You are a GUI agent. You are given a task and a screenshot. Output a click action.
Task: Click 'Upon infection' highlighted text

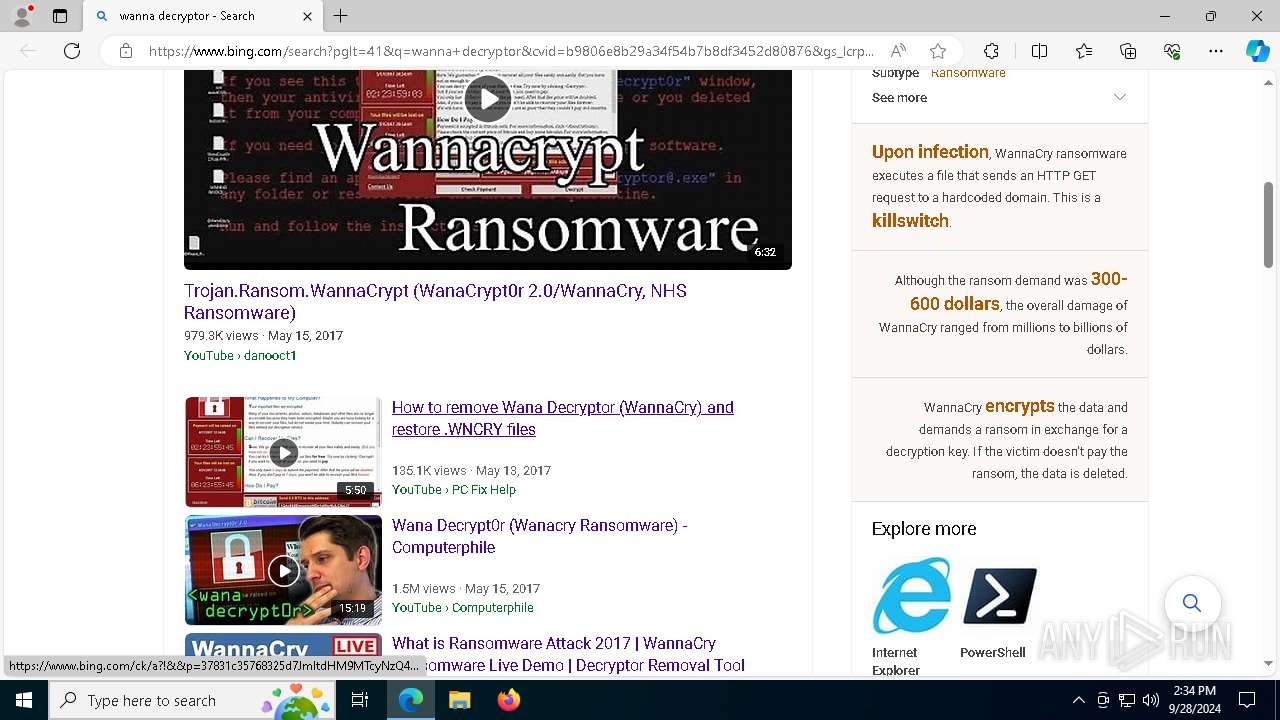click(930, 152)
